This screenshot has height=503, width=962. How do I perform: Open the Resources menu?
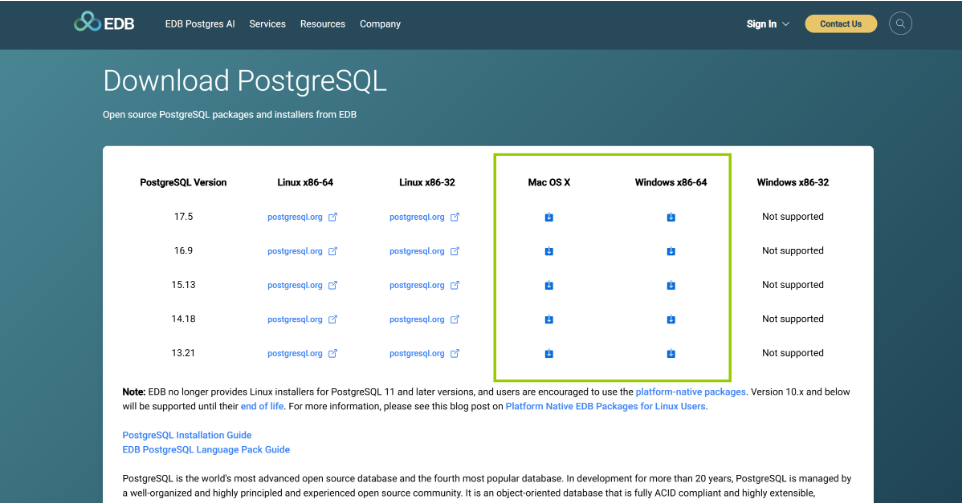coord(322,24)
